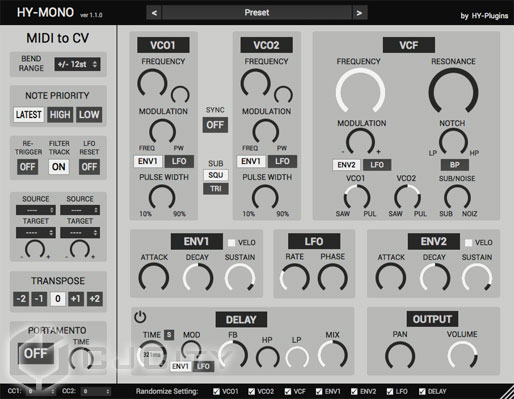The height and width of the screenshot is (399, 514).
Task: Uncheck DELAY randomize setting
Action: click(422, 391)
